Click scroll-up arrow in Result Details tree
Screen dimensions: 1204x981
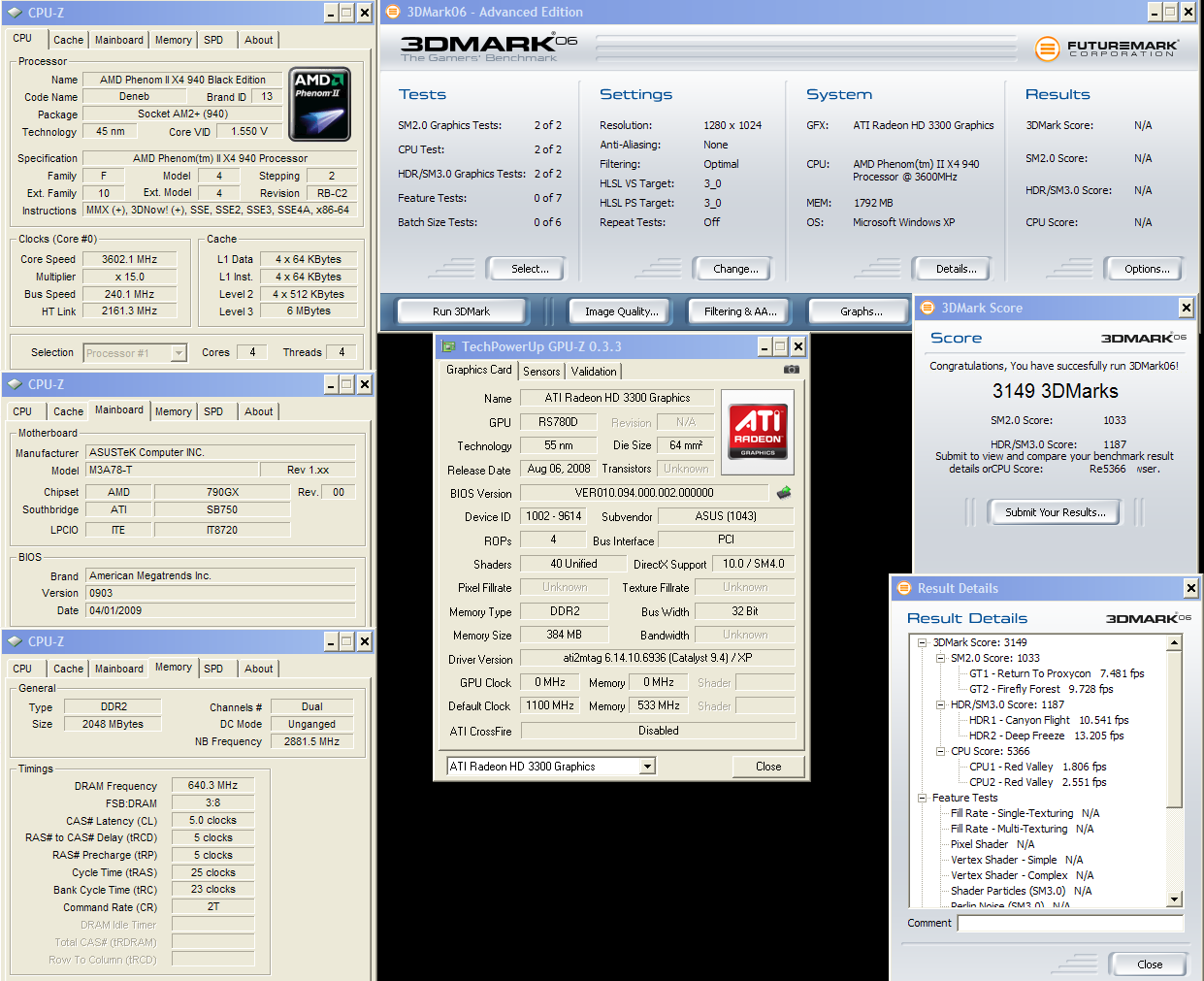coord(1174,643)
